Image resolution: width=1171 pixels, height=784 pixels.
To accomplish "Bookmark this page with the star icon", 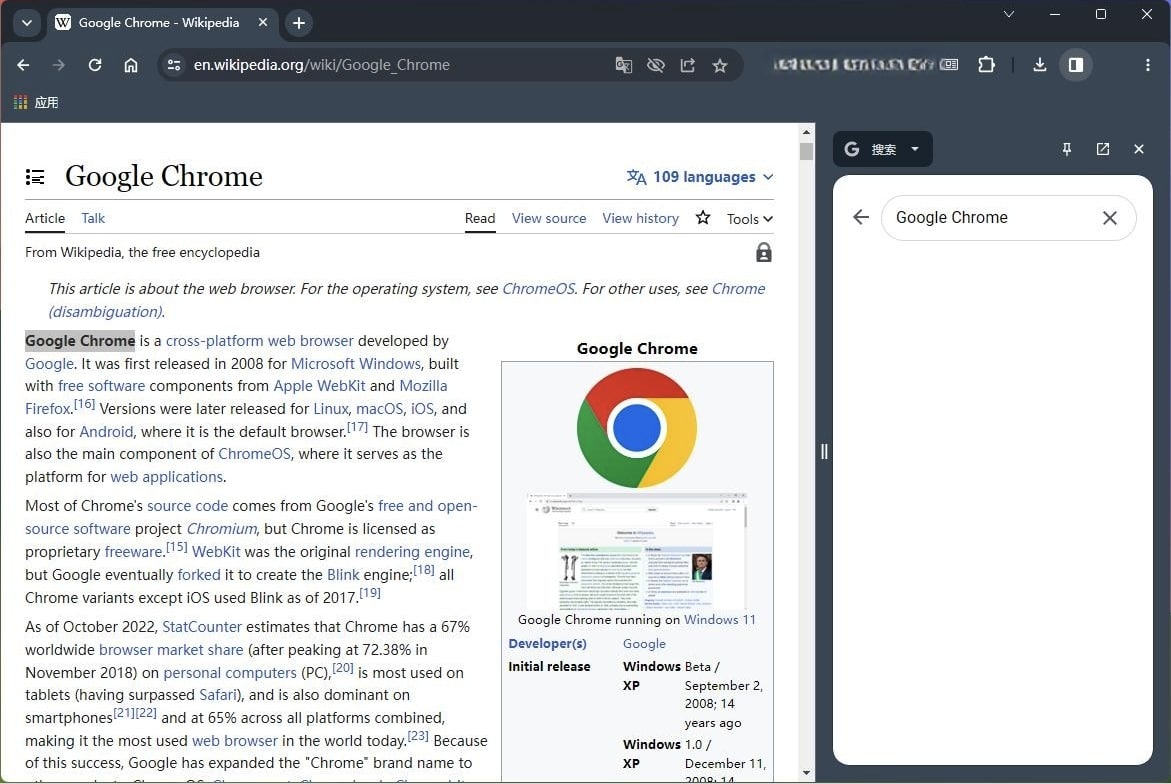I will point(720,65).
